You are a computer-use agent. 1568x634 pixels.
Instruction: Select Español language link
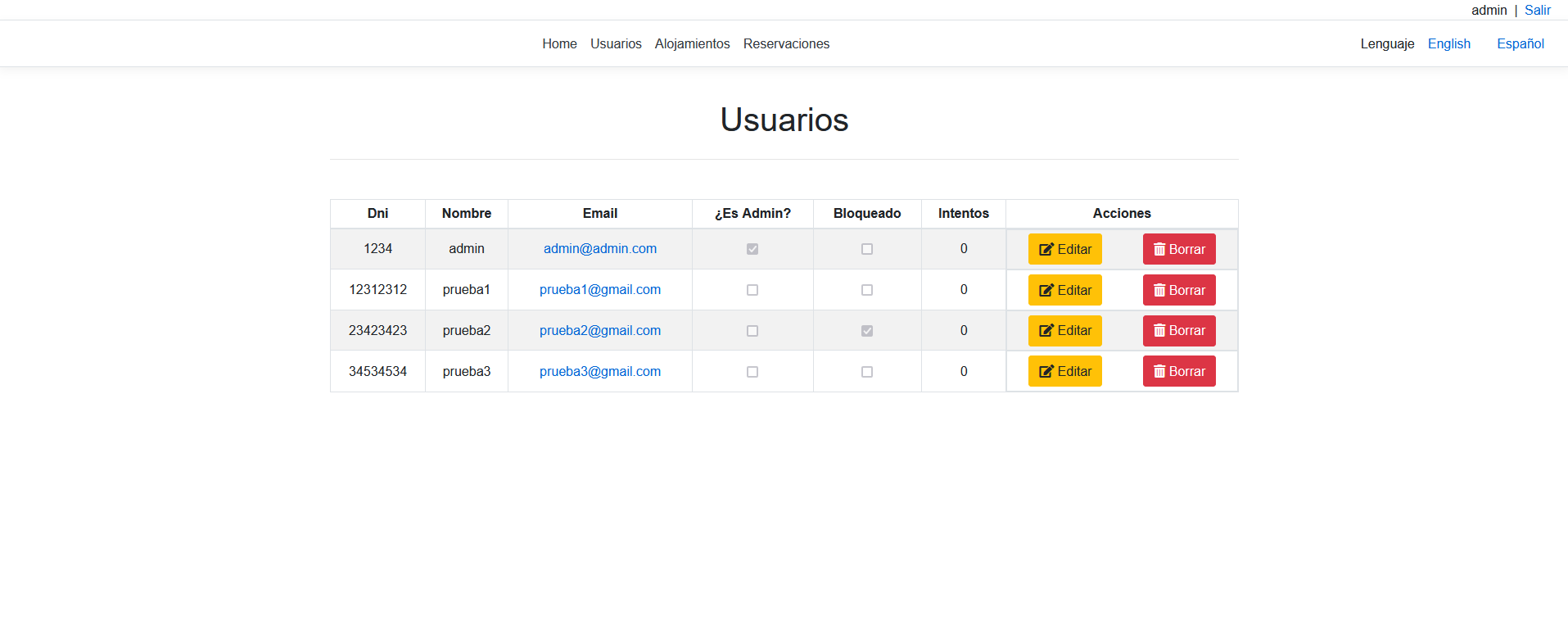pyautogui.click(x=1521, y=43)
